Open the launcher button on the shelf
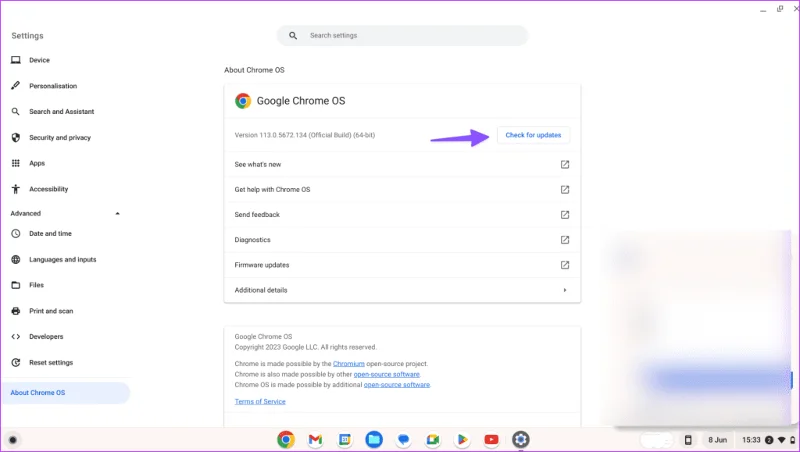The image size is (800, 452). tap(13, 440)
